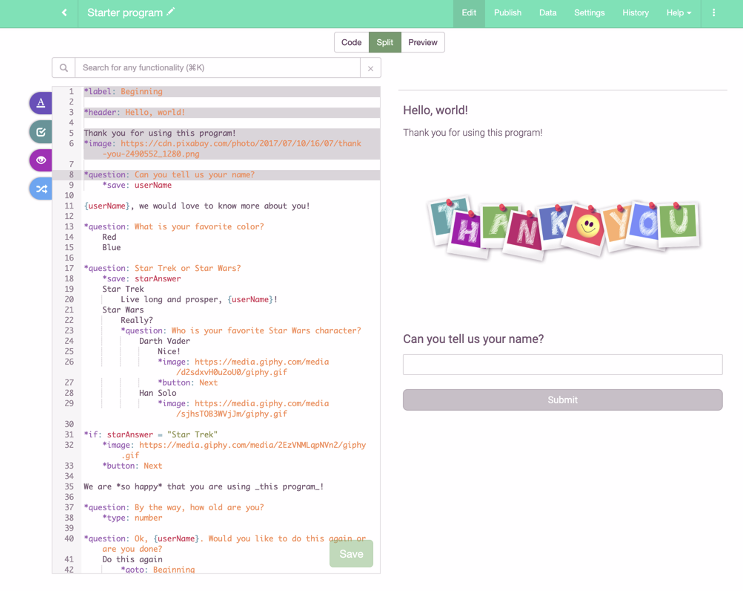Image resolution: width=743 pixels, height=591 pixels.
Task: Open the Settings tab
Action: pos(589,13)
